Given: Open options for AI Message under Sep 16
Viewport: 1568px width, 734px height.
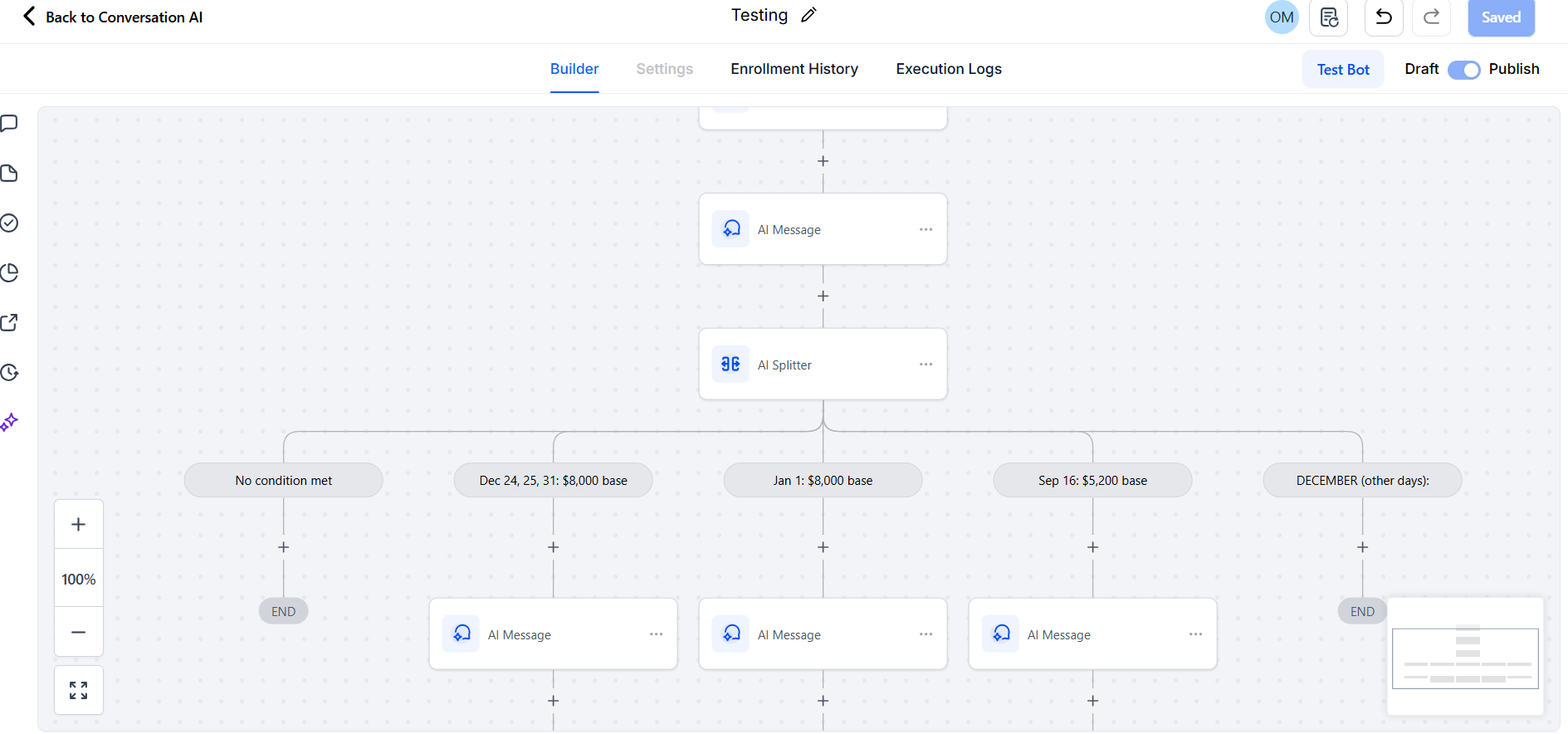Looking at the screenshot, I should pos(1195,634).
